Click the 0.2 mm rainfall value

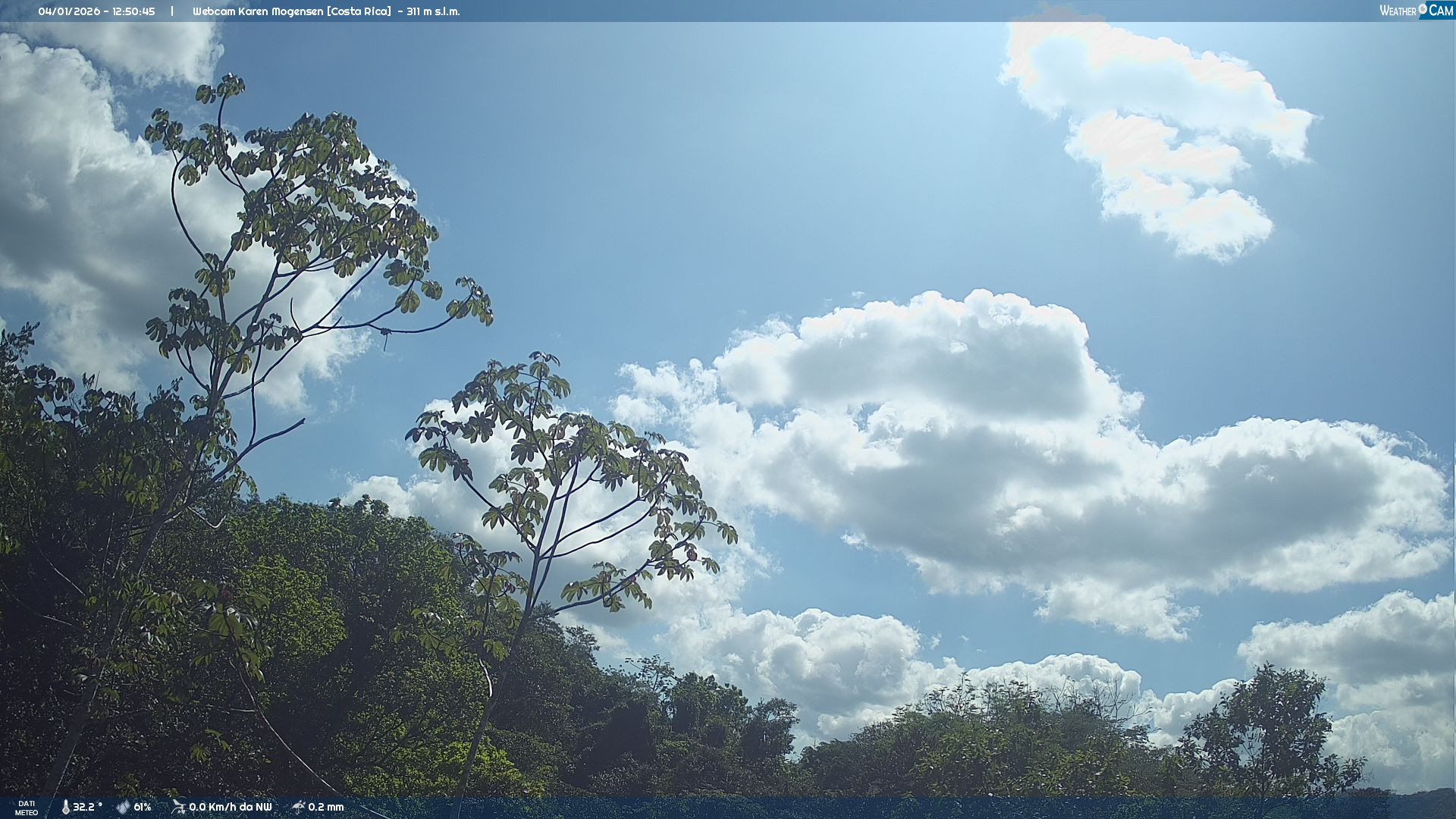tap(326, 807)
